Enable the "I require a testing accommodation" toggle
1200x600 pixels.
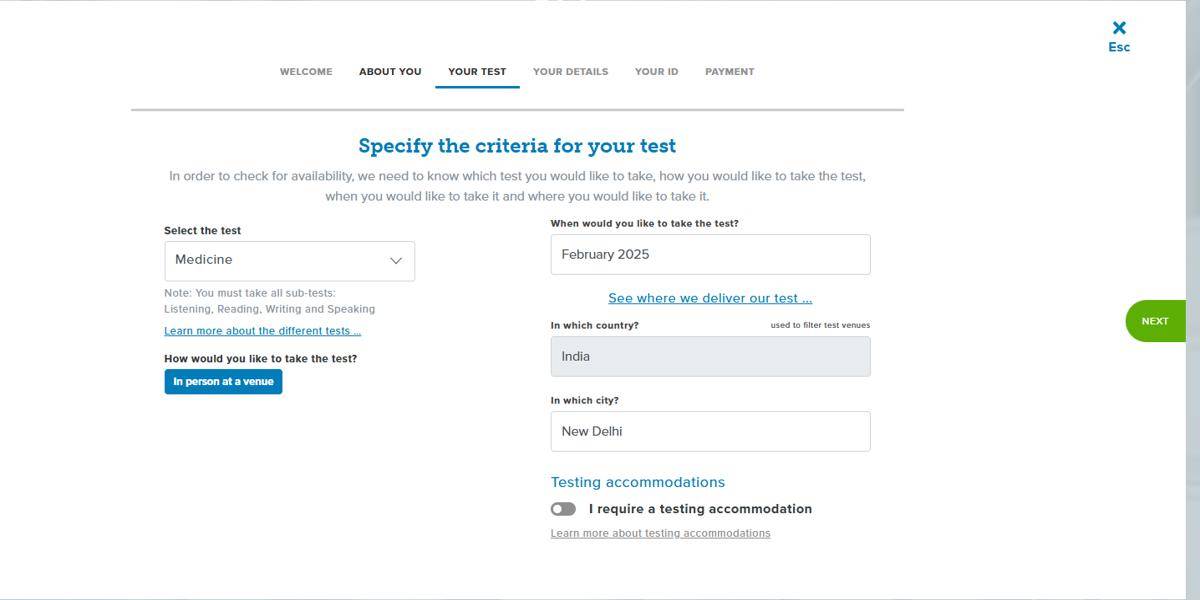563,508
